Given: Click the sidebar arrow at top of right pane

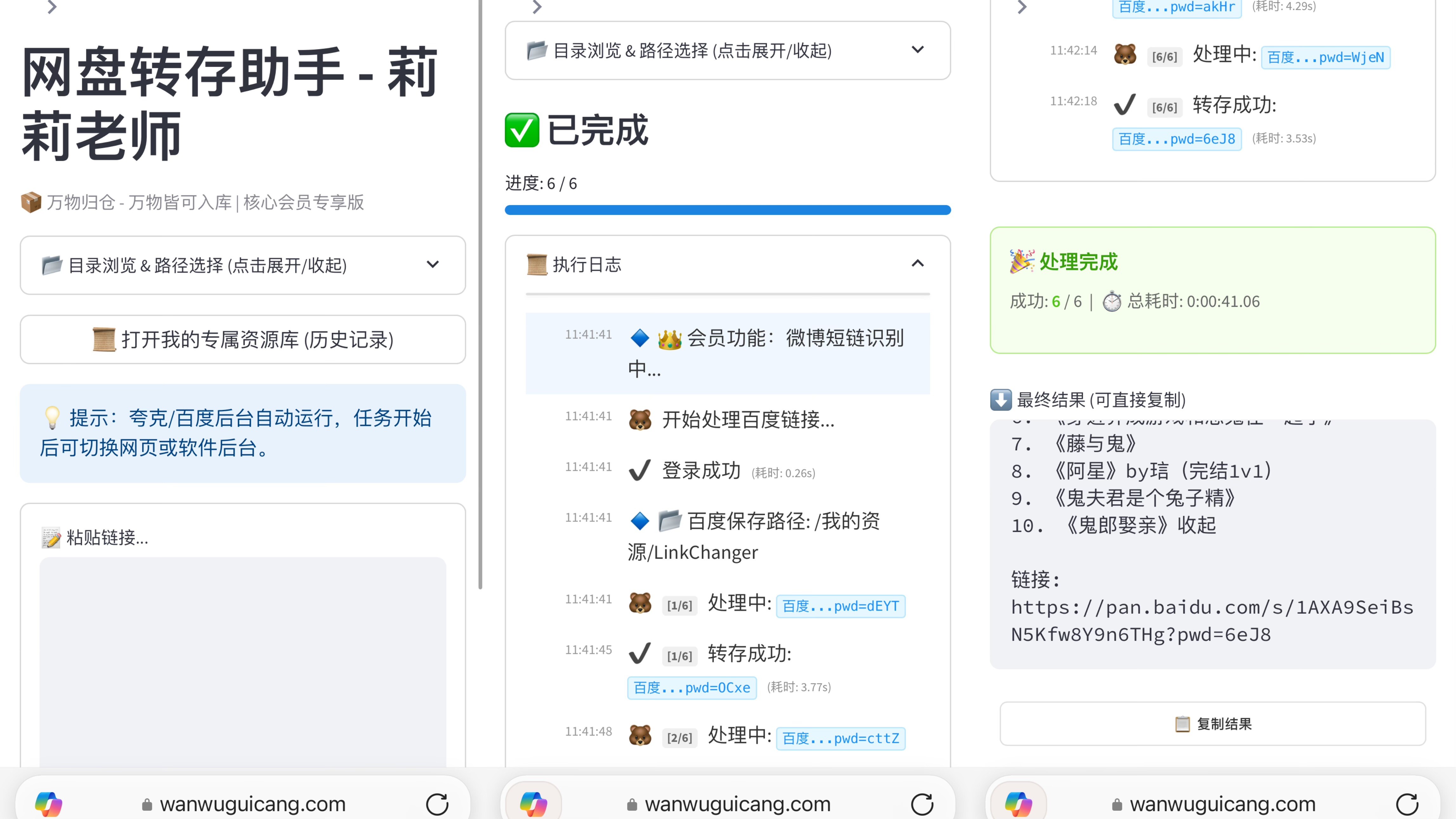Looking at the screenshot, I should coord(1022,7).
